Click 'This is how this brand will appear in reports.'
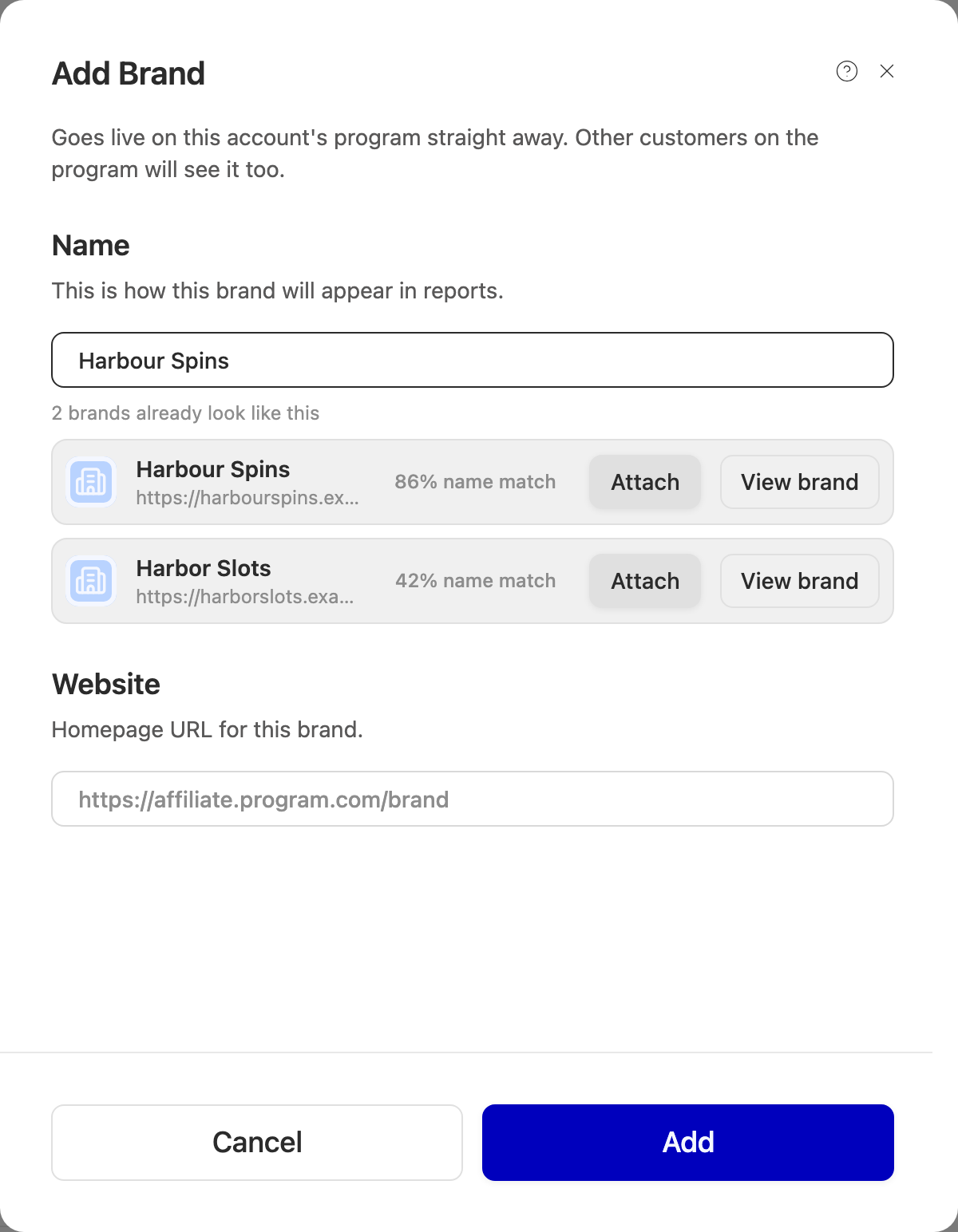 pos(278,291)
